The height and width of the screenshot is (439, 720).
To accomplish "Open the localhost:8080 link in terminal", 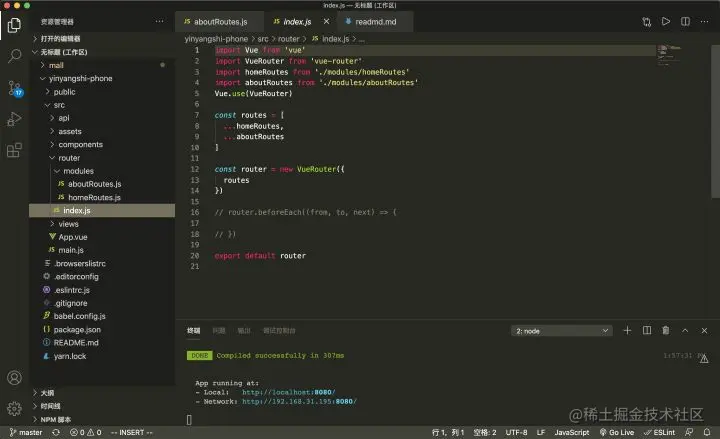I will click(x=288, y=392).
